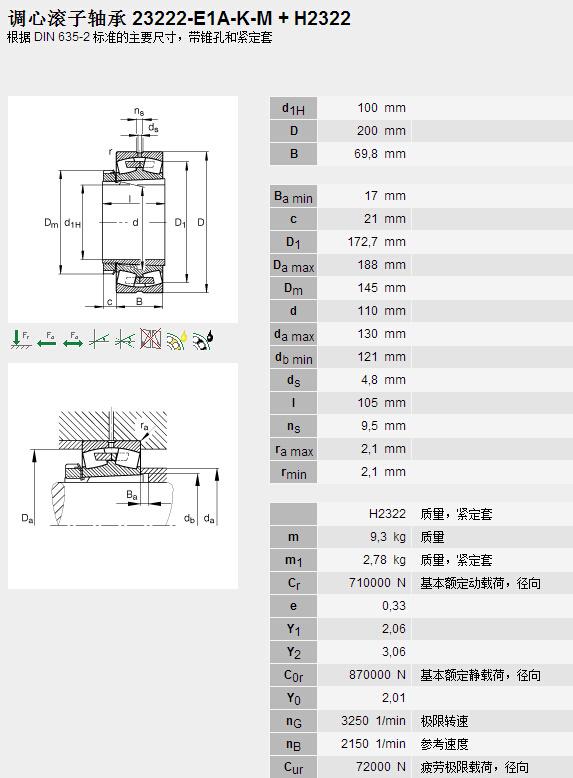573x778 pixels.
Task: Click the db min value 121 mm
Action: click(381, 357)
